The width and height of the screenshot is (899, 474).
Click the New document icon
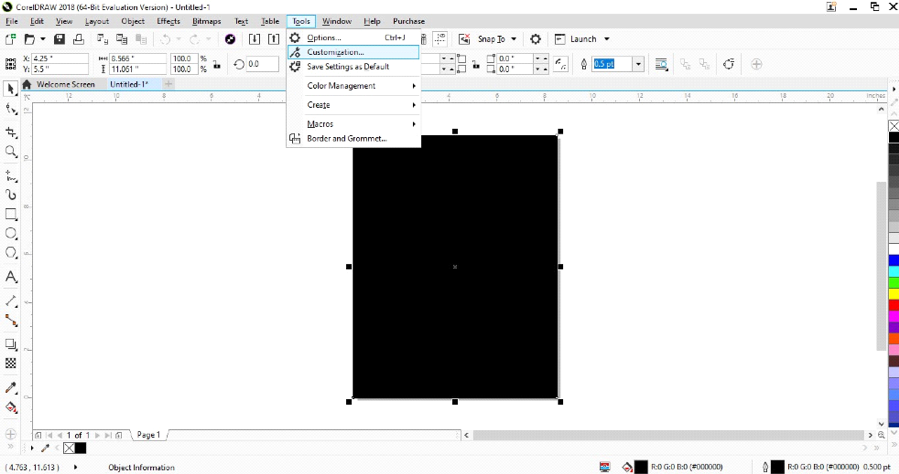10,39
